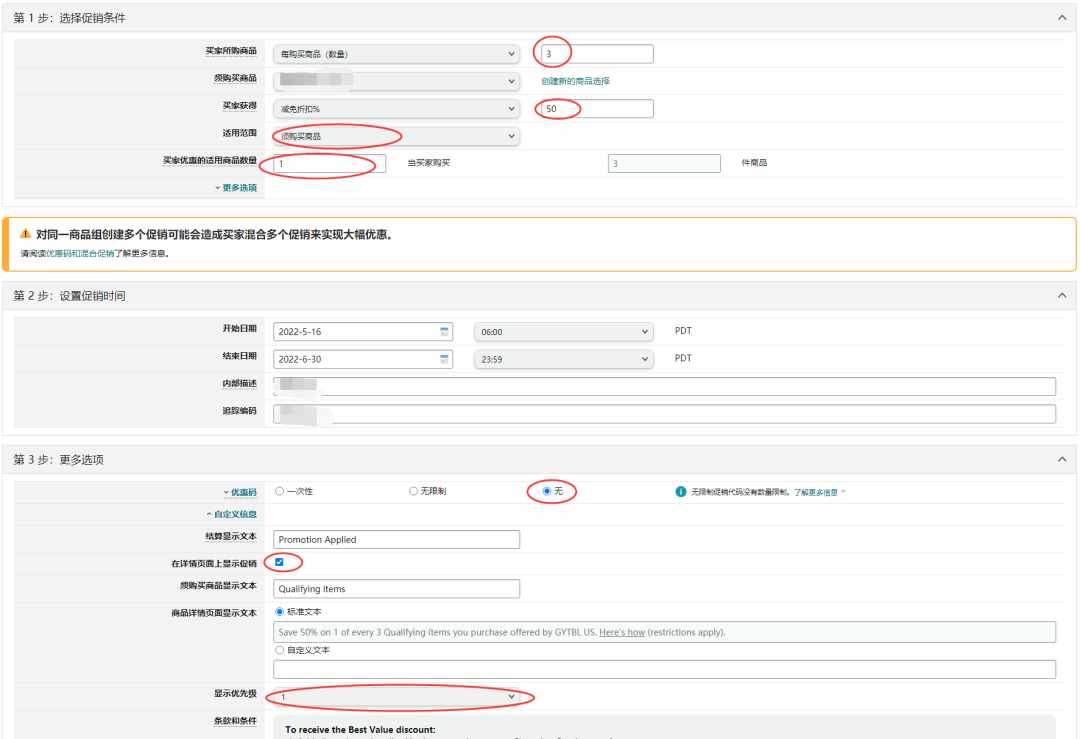Screen dimensions: 1080x739
Task: Open the 须购买商品 product selection dropdown
Action: tap(396, 81)
